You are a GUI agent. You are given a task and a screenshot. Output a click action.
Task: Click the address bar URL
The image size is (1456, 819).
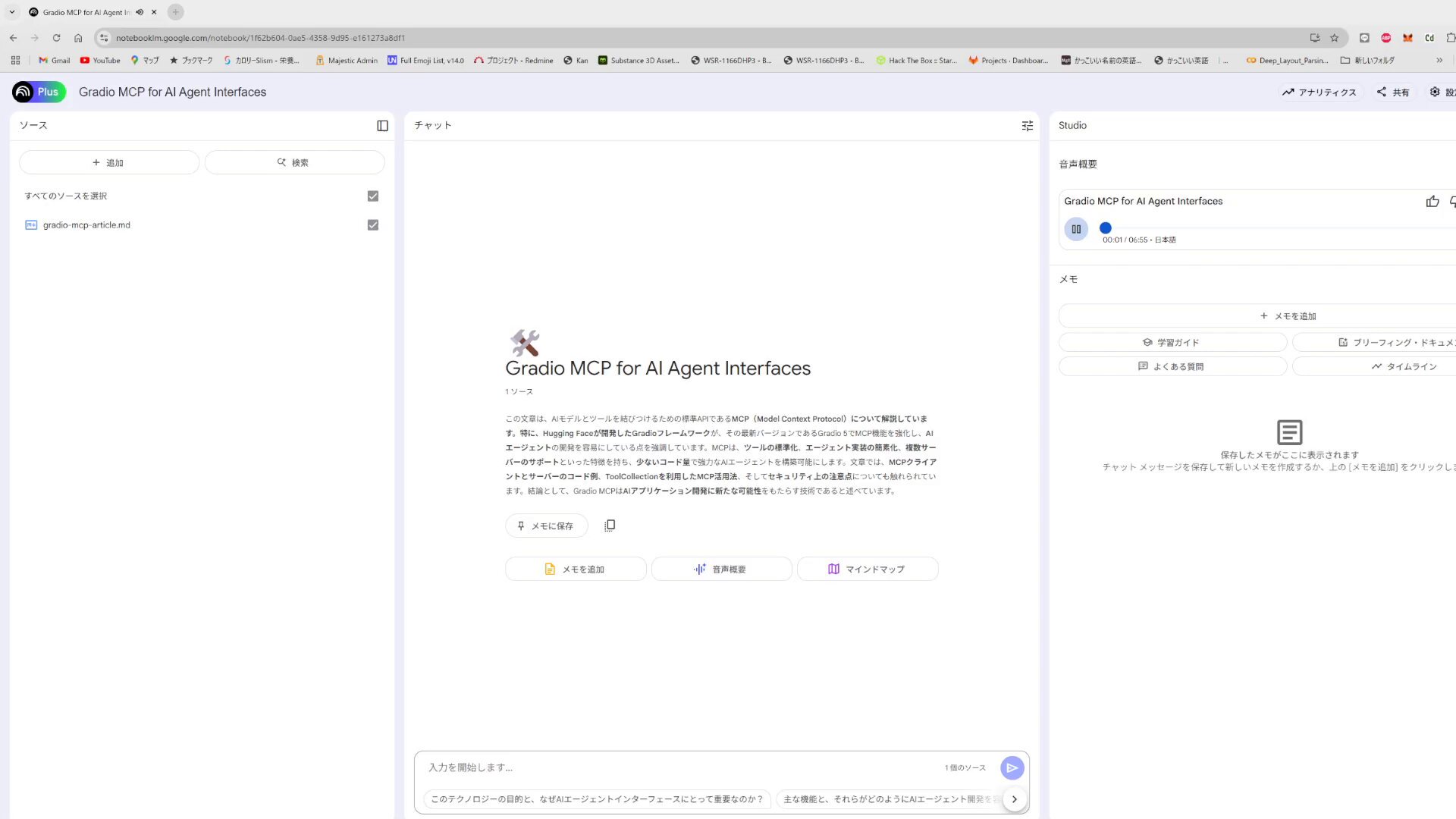(260, 38)
